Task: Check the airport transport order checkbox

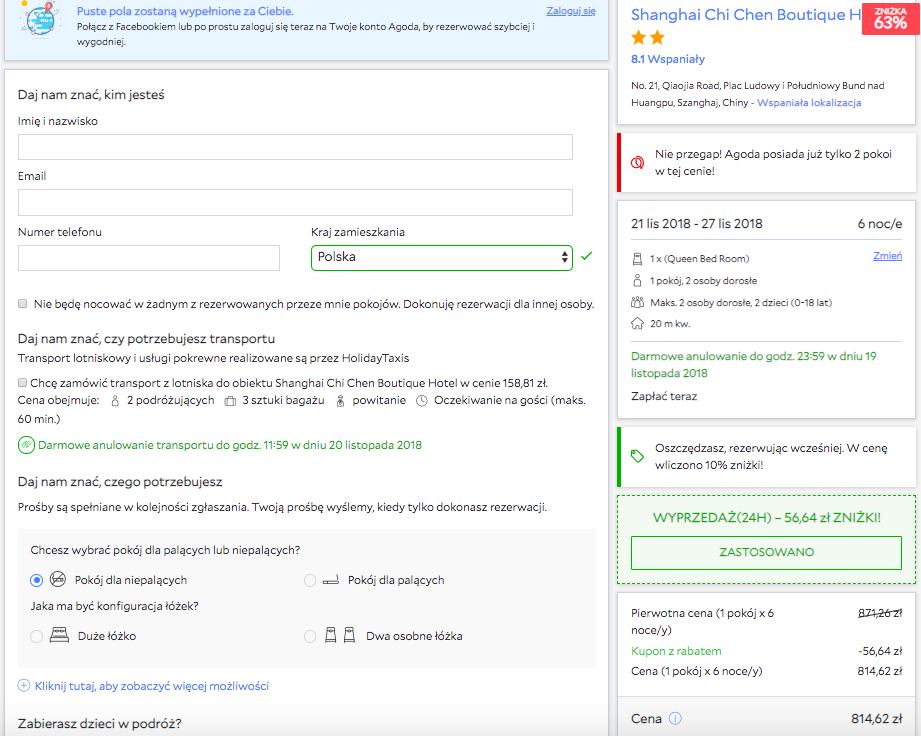Action: 22,383
